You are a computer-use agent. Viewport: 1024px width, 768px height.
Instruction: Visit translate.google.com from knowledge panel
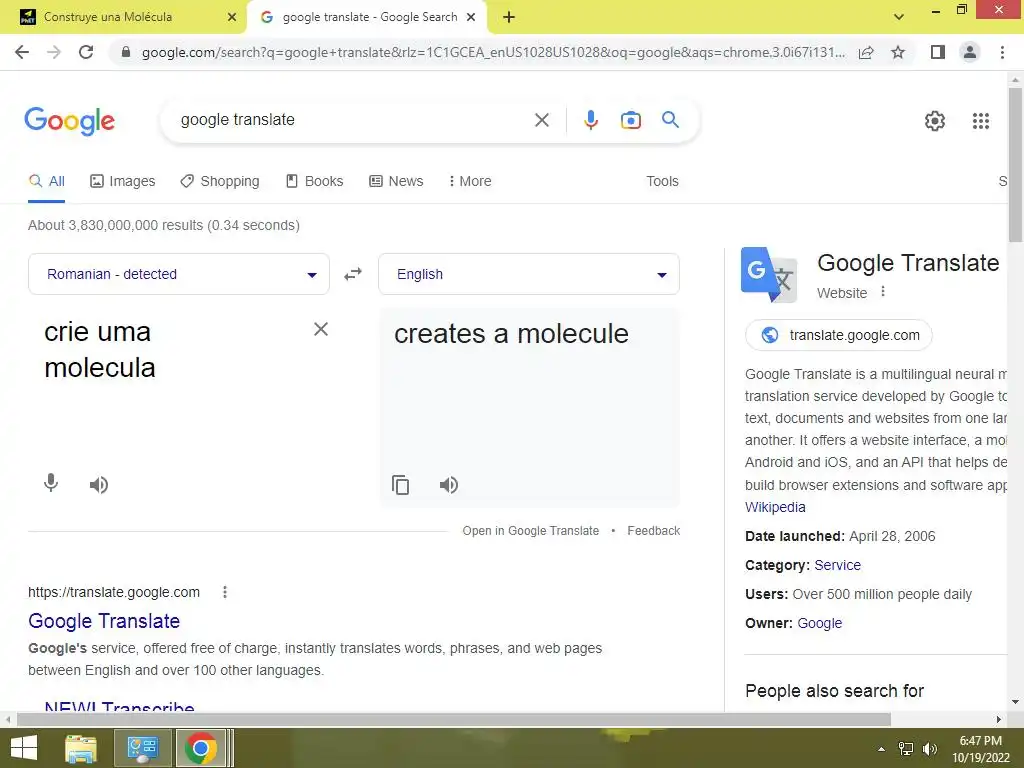point(839,335)
